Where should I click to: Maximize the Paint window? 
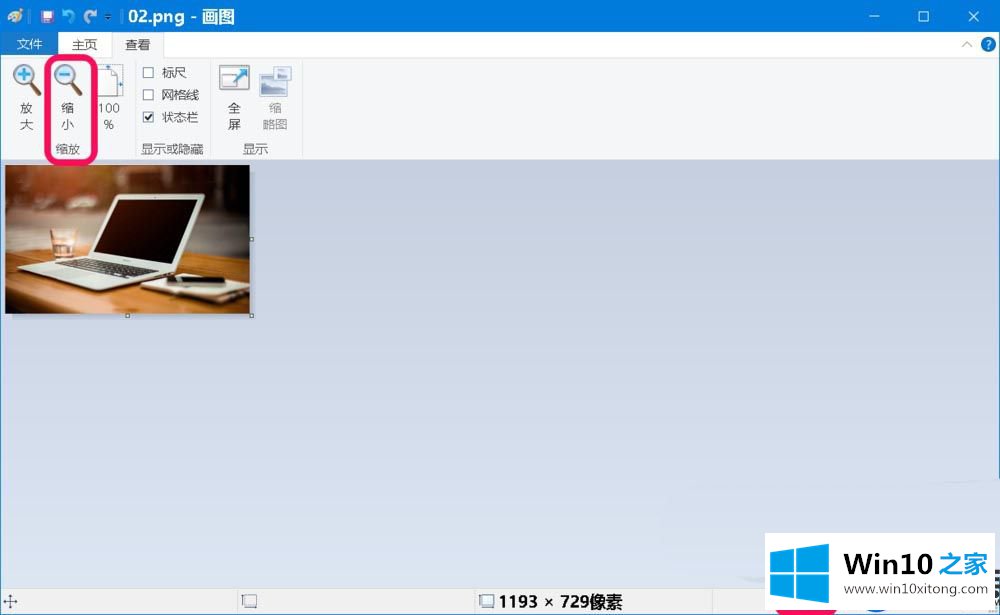pos(923,16)
